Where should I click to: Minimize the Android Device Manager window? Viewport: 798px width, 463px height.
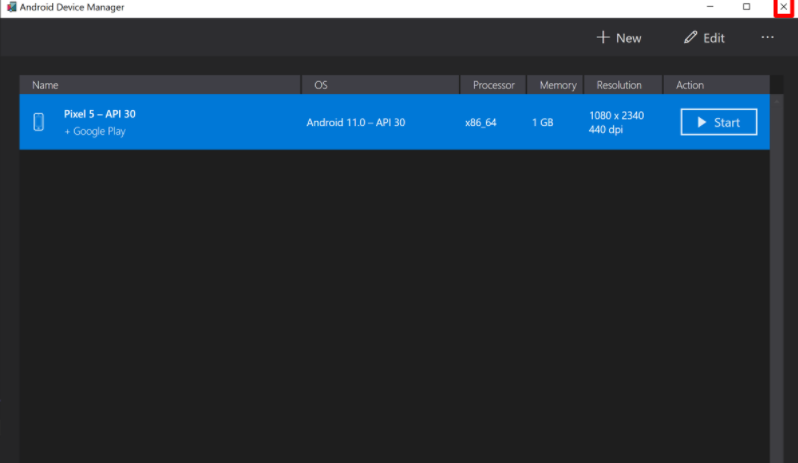pos(710,7)
